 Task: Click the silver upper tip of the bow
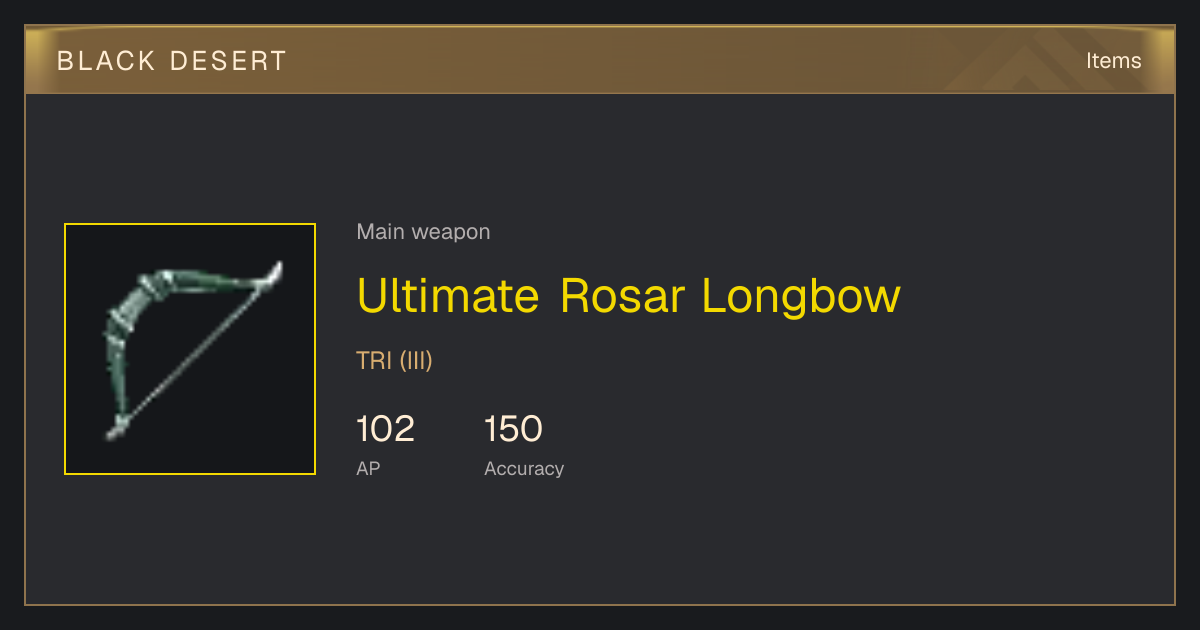[271, 276]
